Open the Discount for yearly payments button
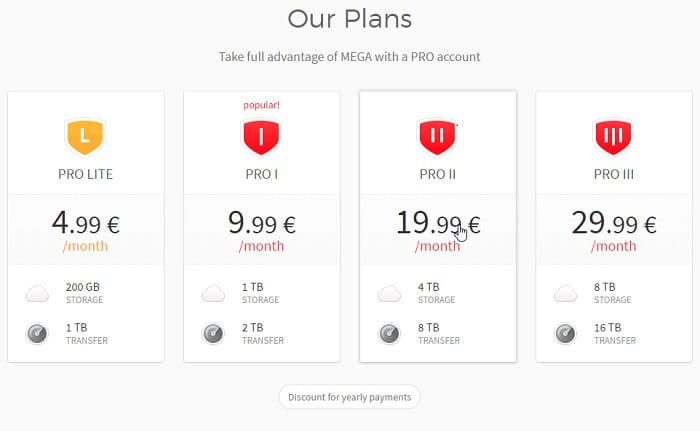700x431 pixels. click(x=350, y=397)
